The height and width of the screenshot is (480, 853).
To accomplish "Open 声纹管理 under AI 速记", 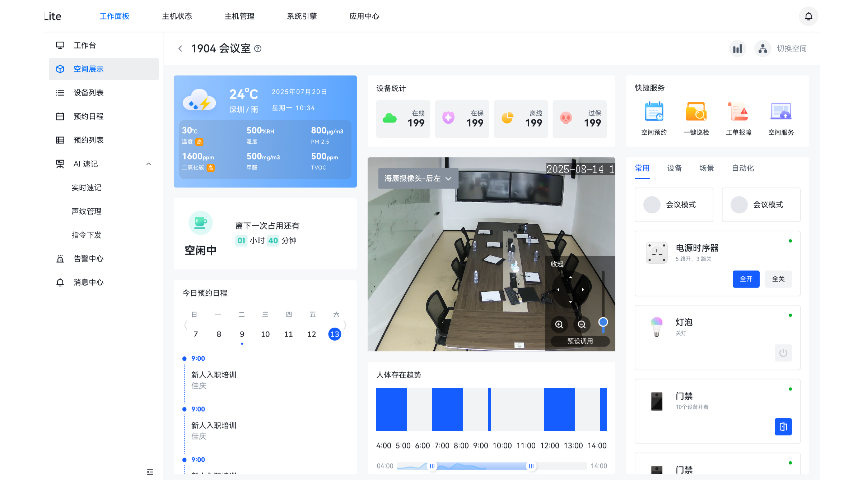I will [86, 211].
